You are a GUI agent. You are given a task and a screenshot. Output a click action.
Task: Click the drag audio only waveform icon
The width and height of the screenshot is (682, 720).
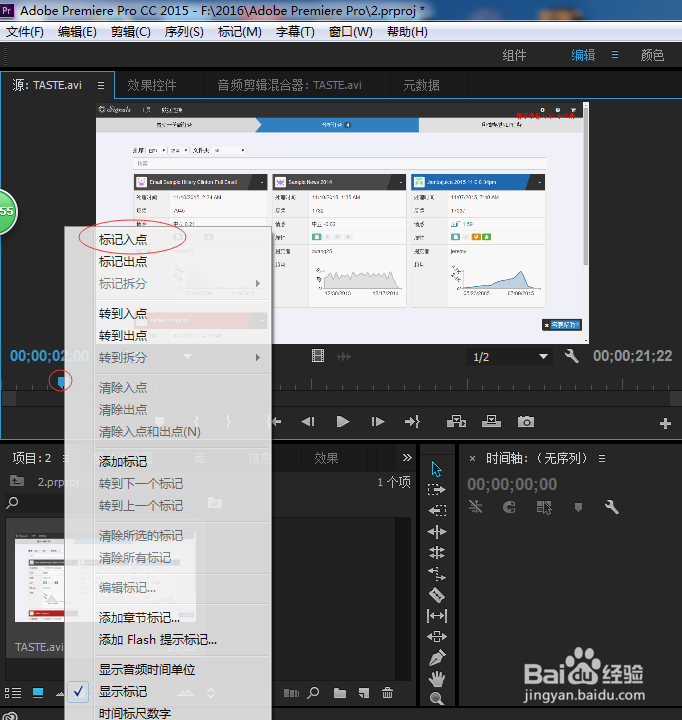point(344,356)
